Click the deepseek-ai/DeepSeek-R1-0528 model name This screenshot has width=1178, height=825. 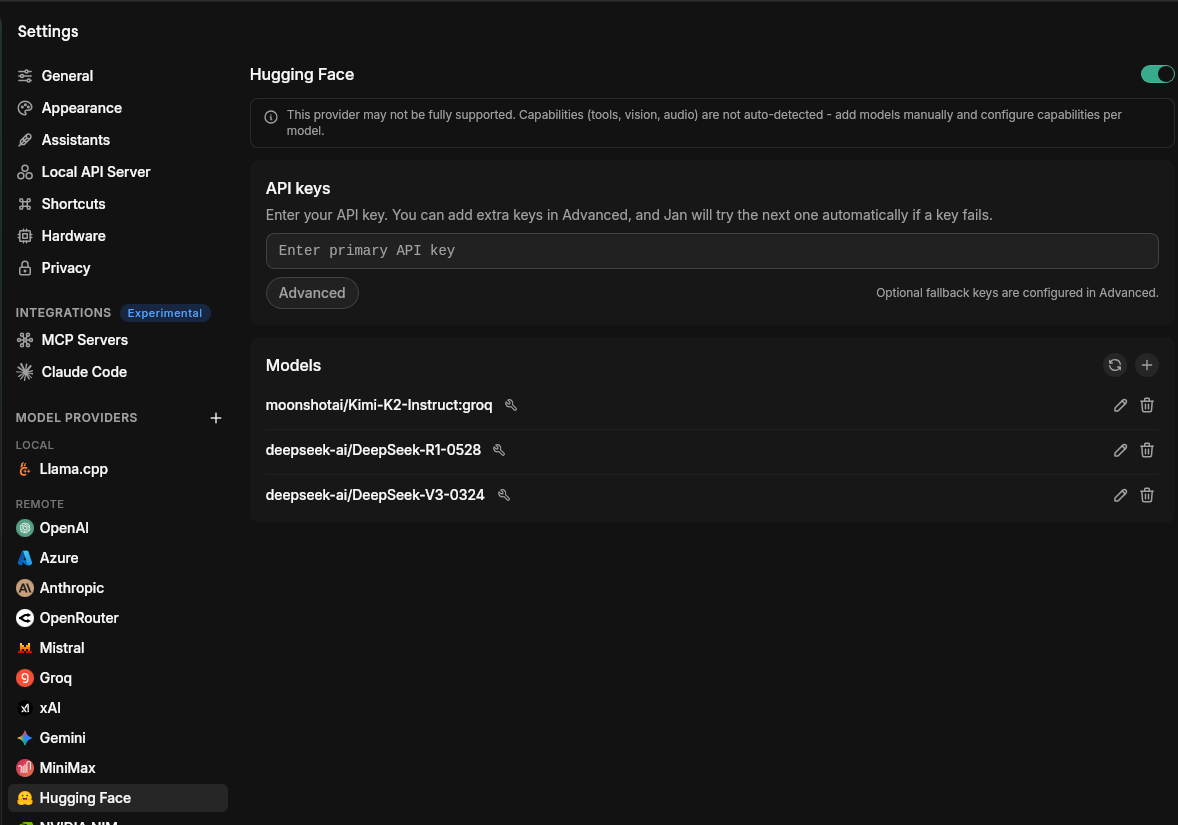(373, 450)
